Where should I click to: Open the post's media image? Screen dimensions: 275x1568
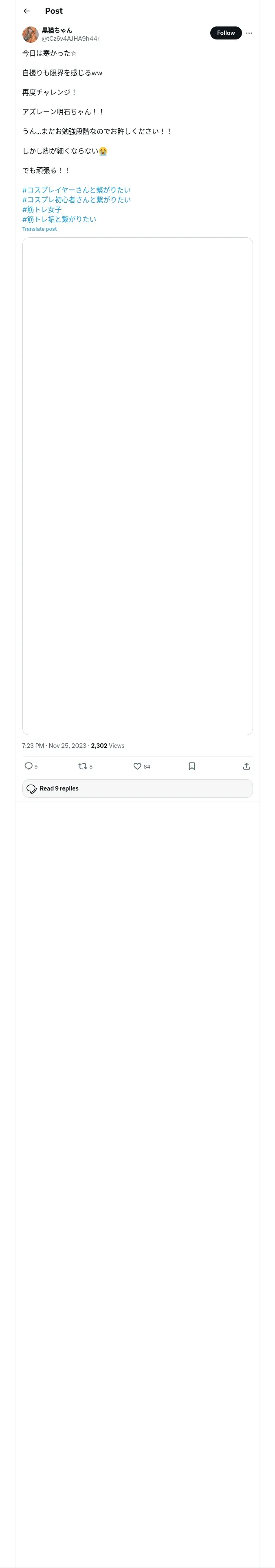[137, 486]
